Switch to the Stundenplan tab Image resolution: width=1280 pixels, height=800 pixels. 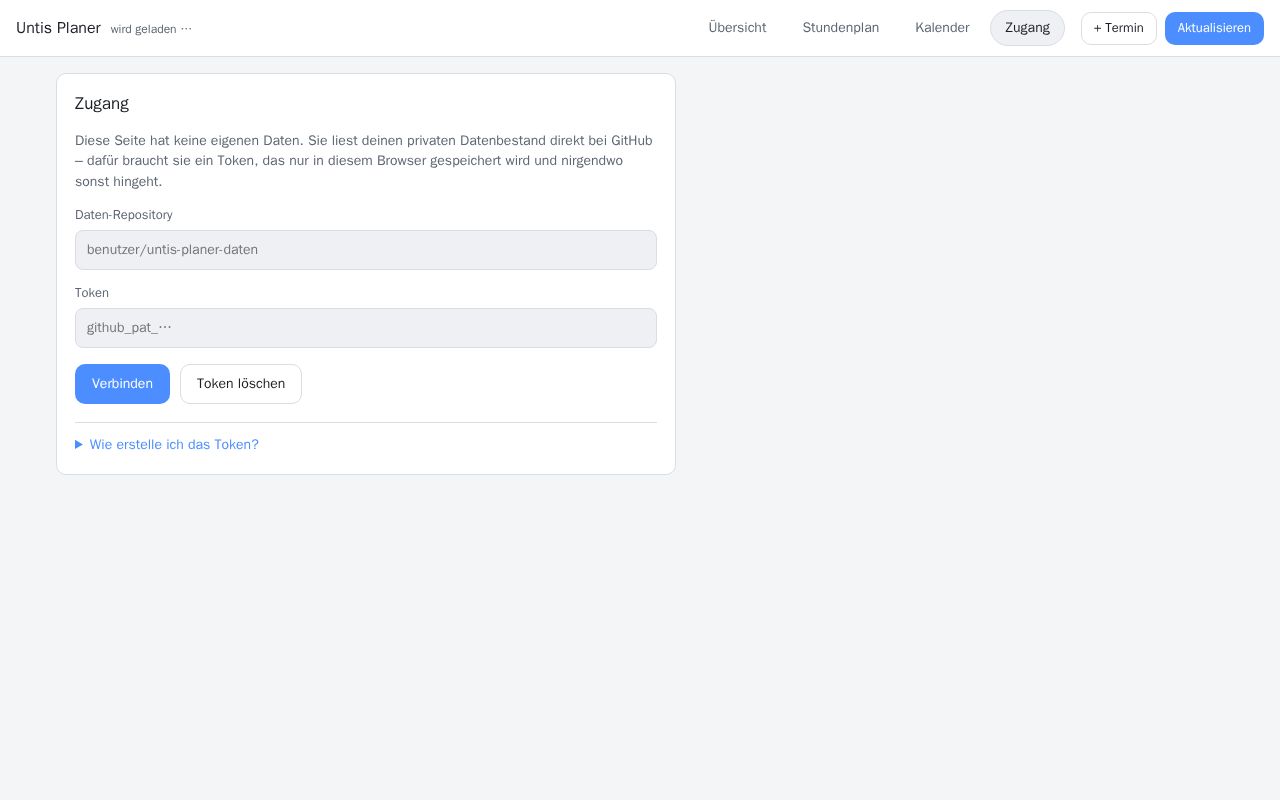pos(841,28)
